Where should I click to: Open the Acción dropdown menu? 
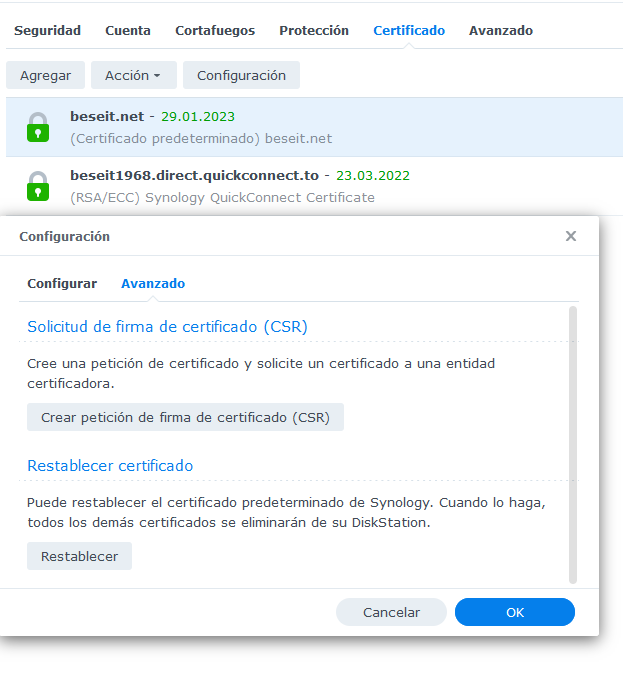[133, 75]
